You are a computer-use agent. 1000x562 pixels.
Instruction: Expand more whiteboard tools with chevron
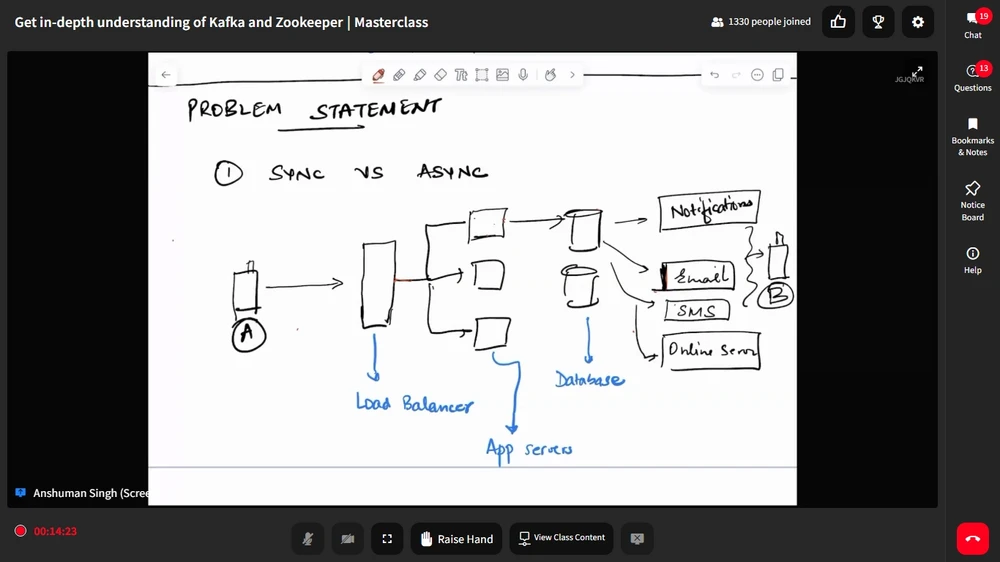coord(572,75)
